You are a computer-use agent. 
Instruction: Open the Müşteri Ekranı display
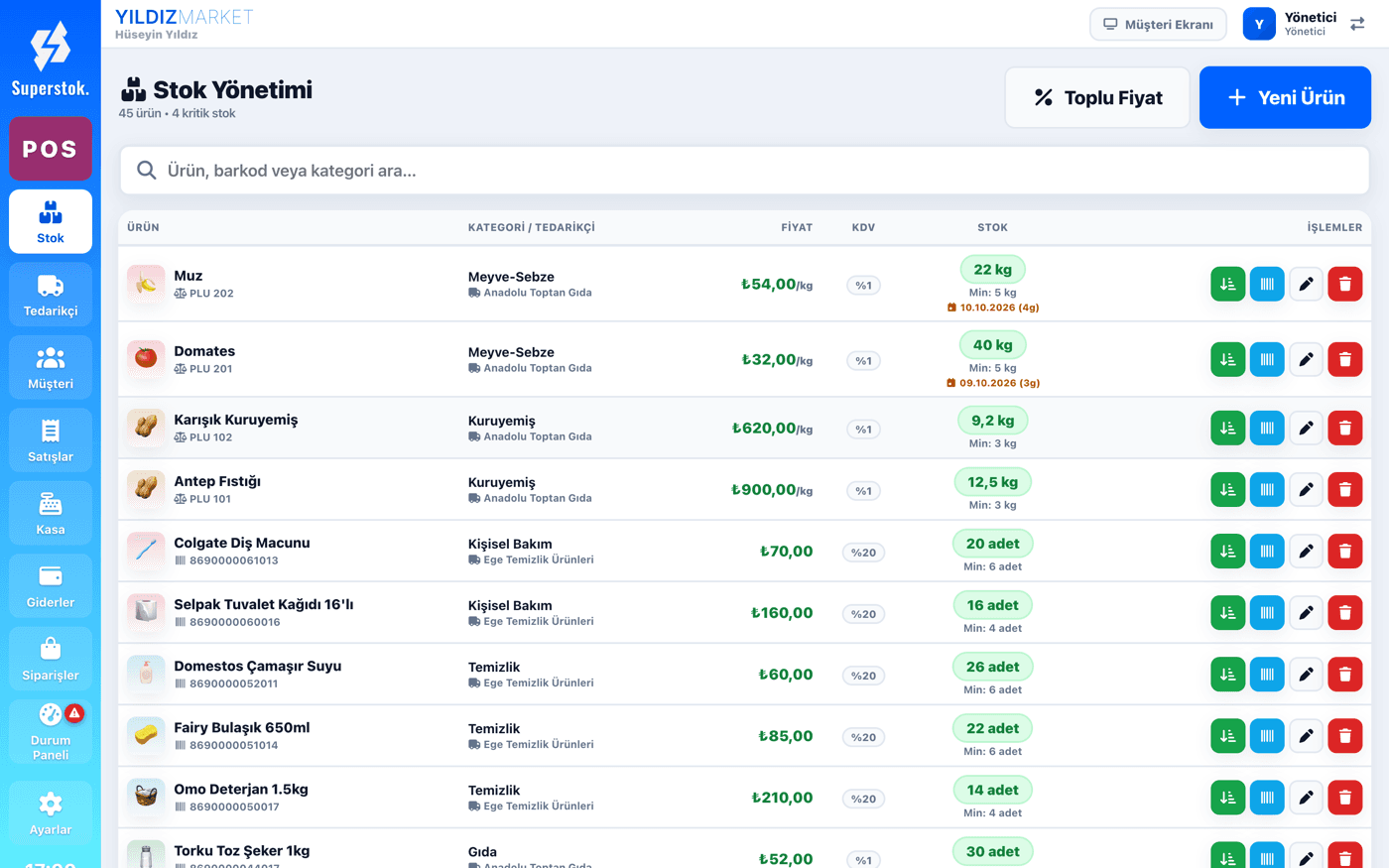1158,24
